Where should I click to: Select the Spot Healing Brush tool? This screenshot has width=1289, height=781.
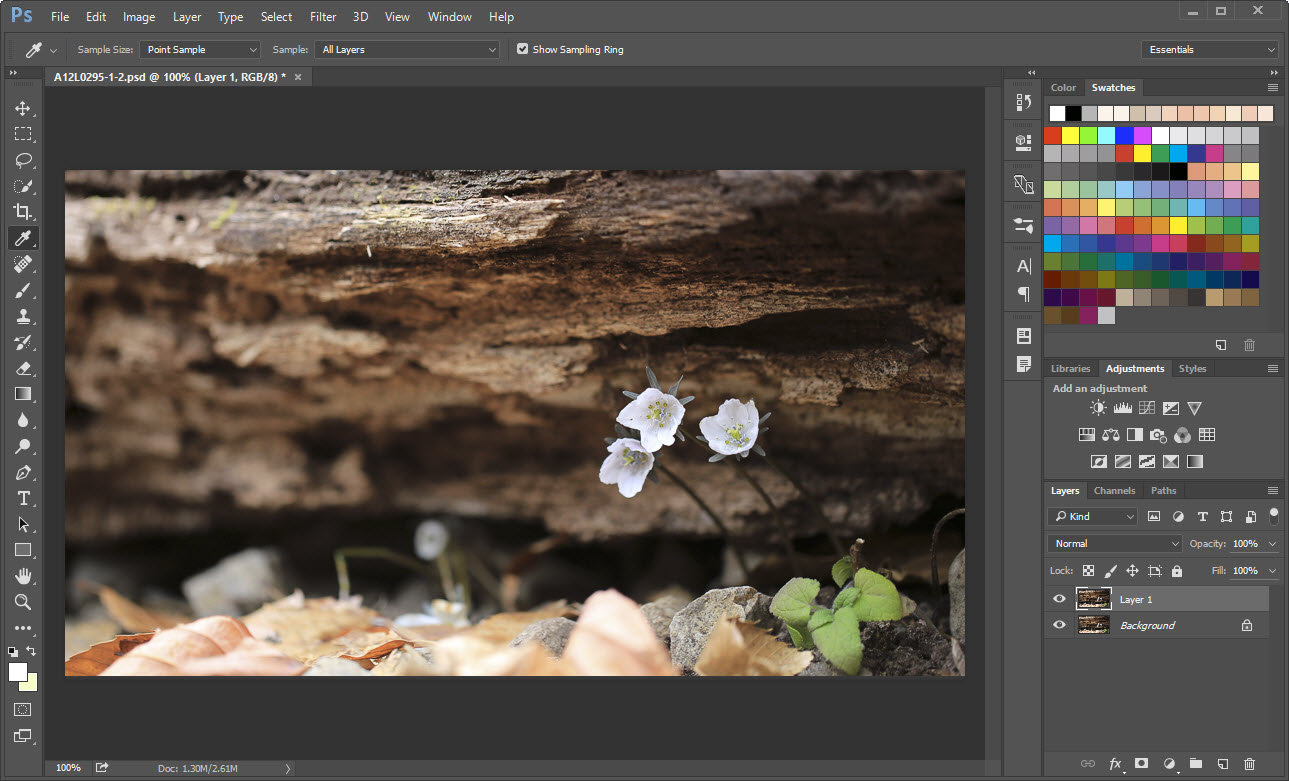pyautogui.click(x=22, y=264)
